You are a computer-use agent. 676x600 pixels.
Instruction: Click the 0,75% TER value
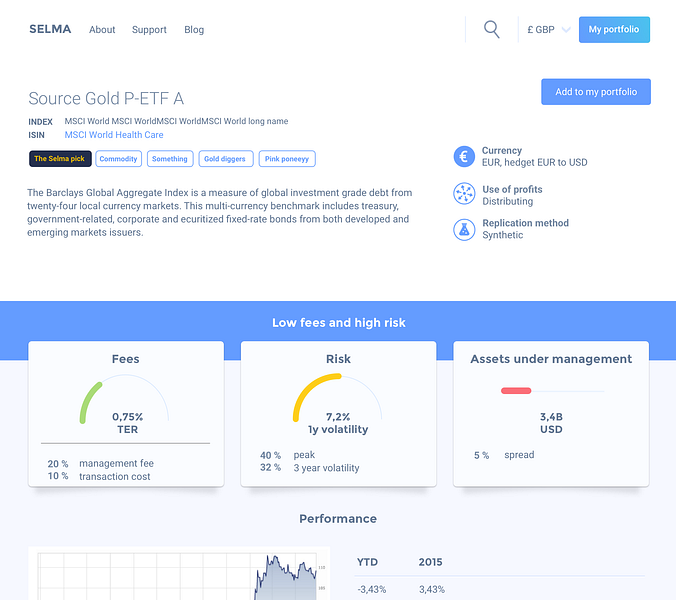pos(128,423)
